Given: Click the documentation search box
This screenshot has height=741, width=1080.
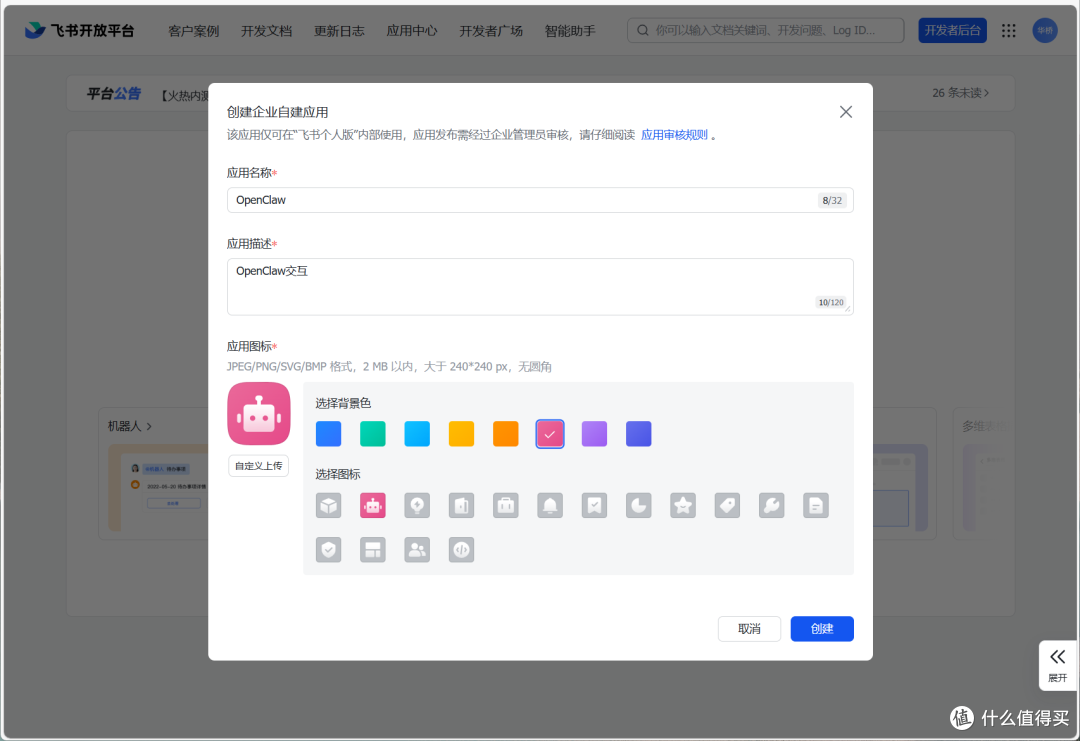Looking at the screenshot, I should (x=765, y=30).
